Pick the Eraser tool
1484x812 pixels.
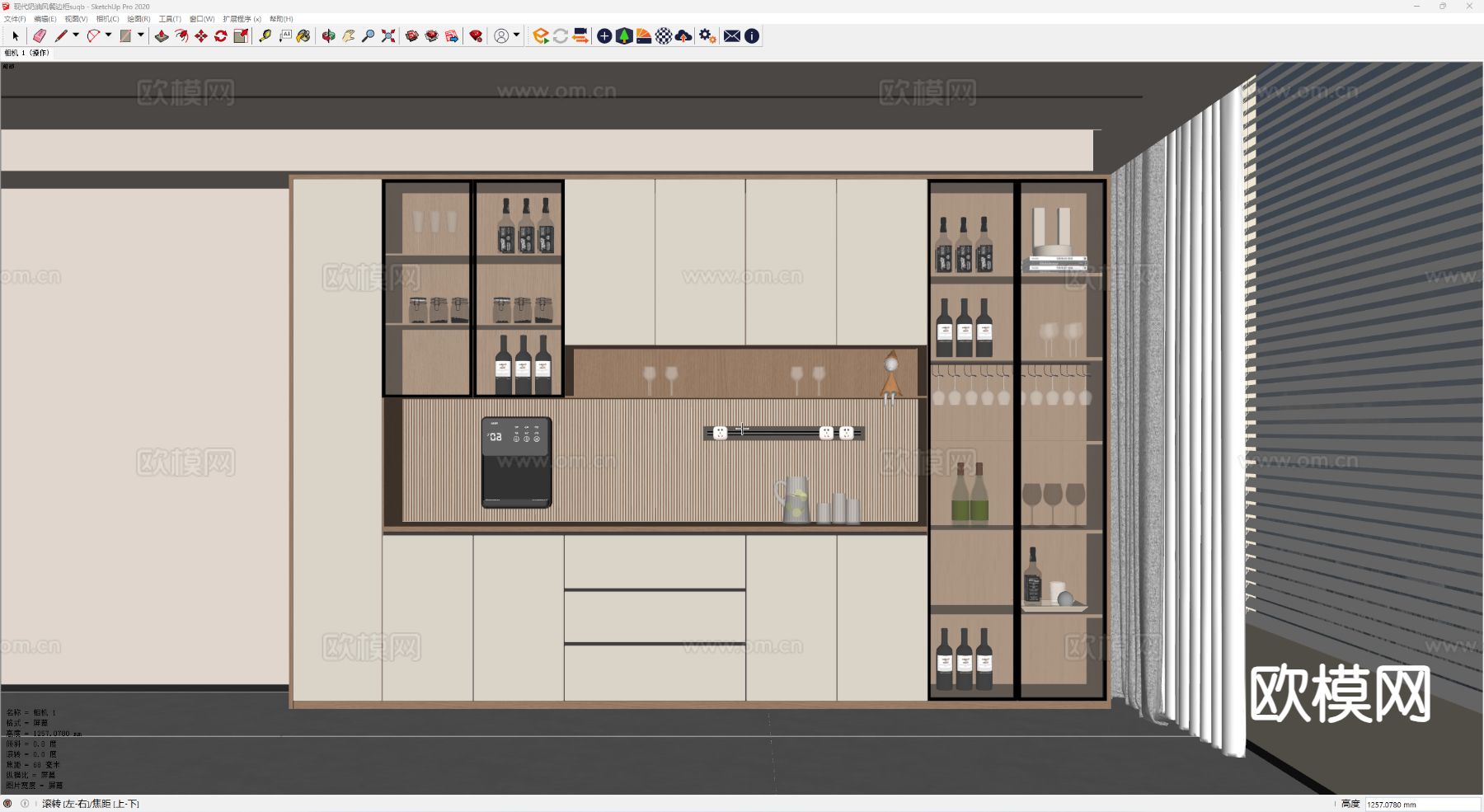(x=39, y=36)
